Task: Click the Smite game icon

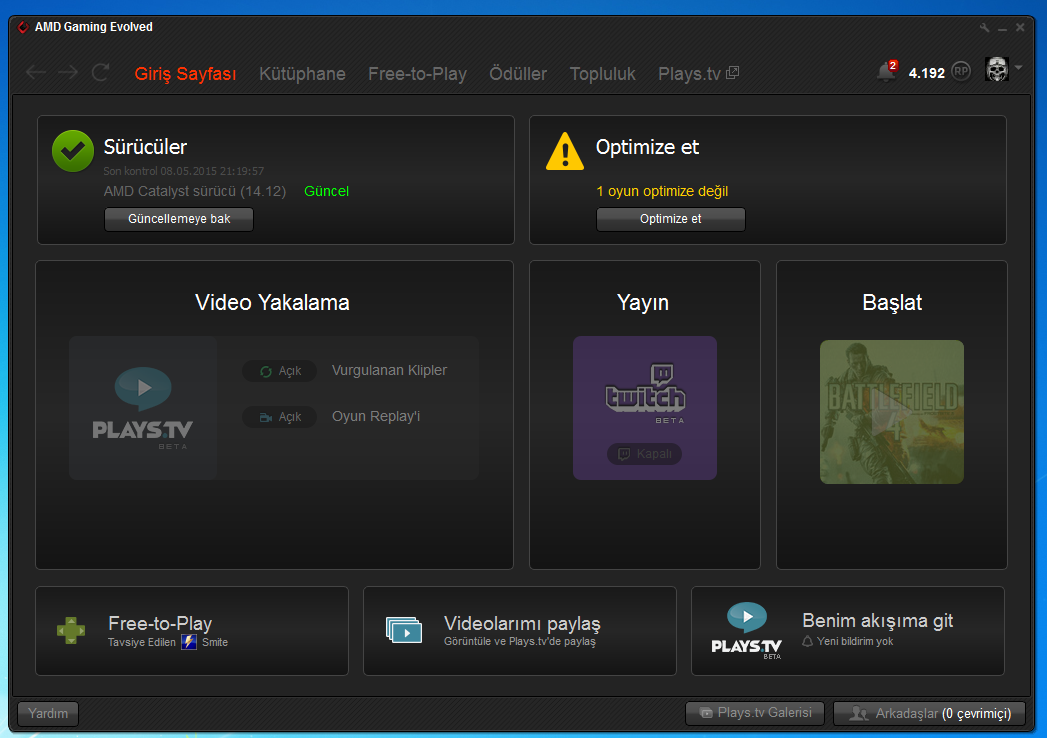Action: [189, 642]
